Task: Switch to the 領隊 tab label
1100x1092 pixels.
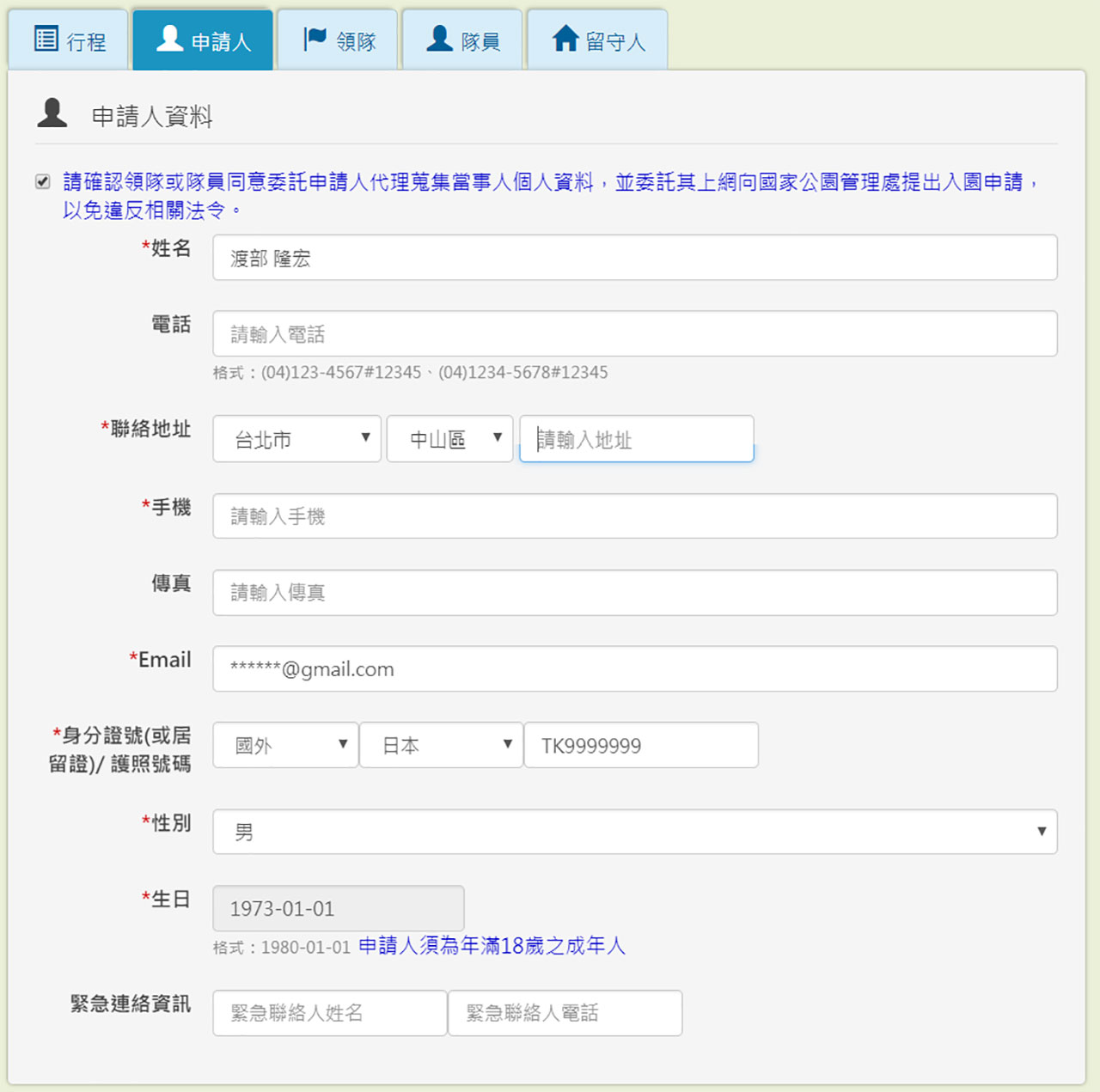Action: coord(356,42)
